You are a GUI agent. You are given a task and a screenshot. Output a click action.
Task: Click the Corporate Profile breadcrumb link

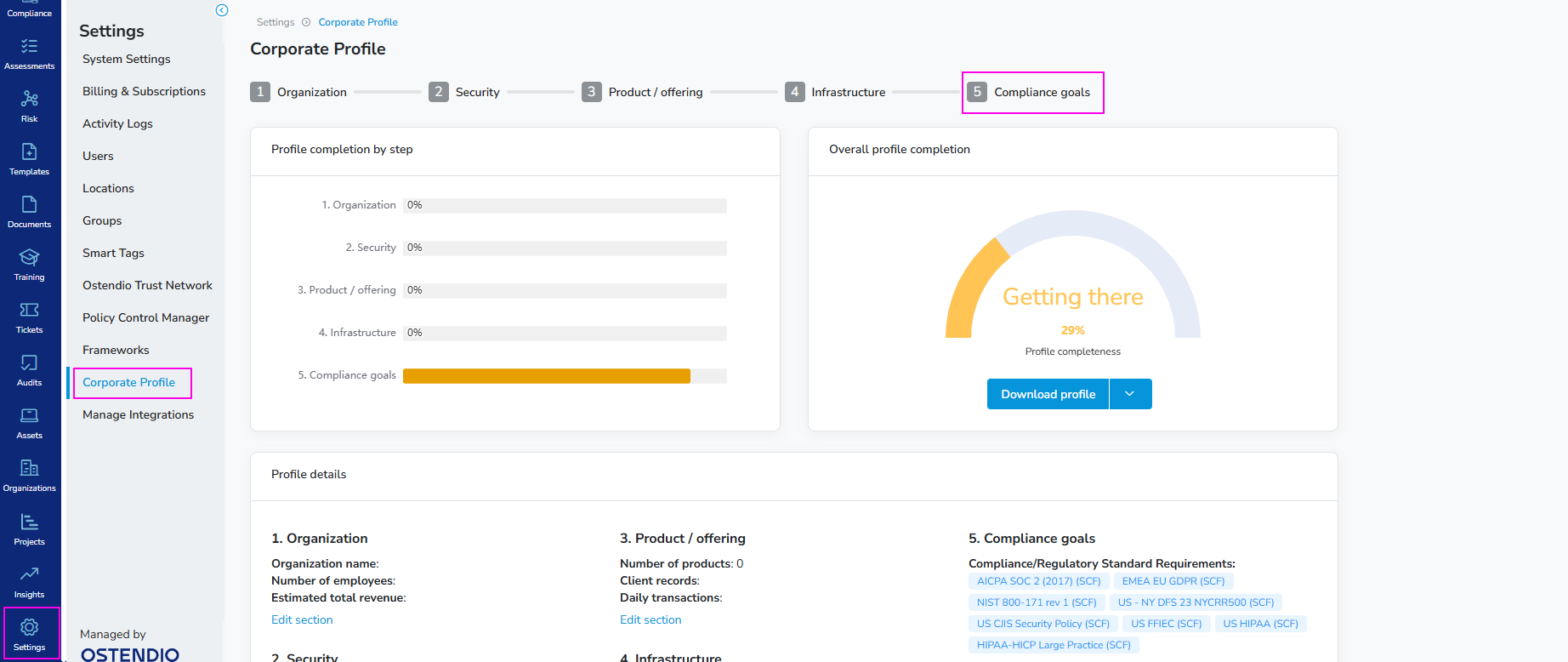pos(358,22)
